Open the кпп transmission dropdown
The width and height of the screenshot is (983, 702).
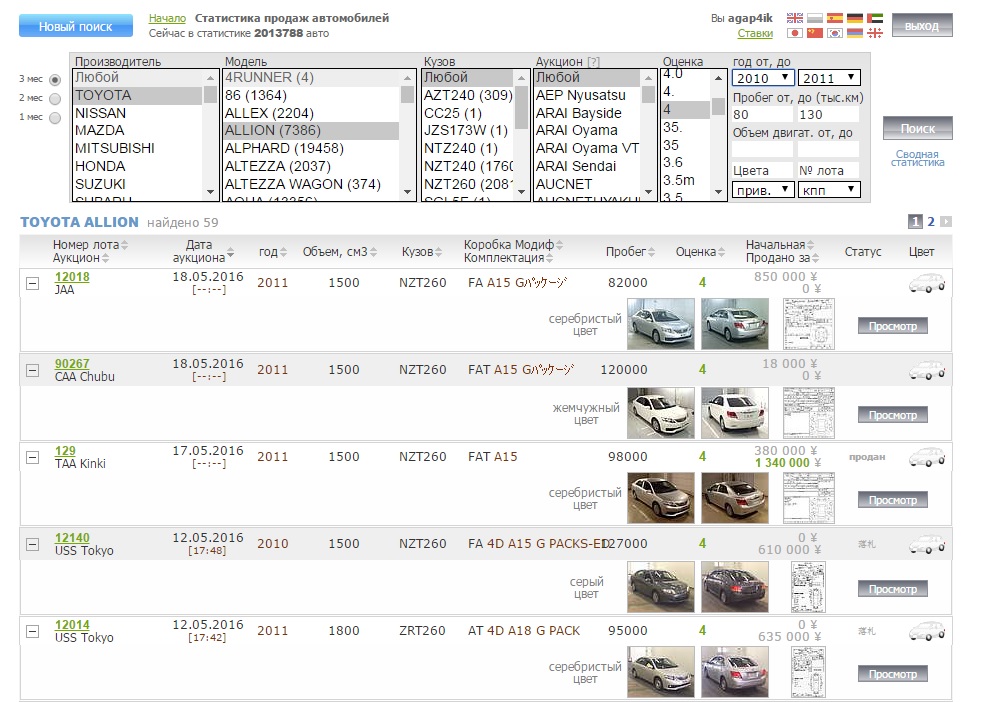click(x=829, y=189)
